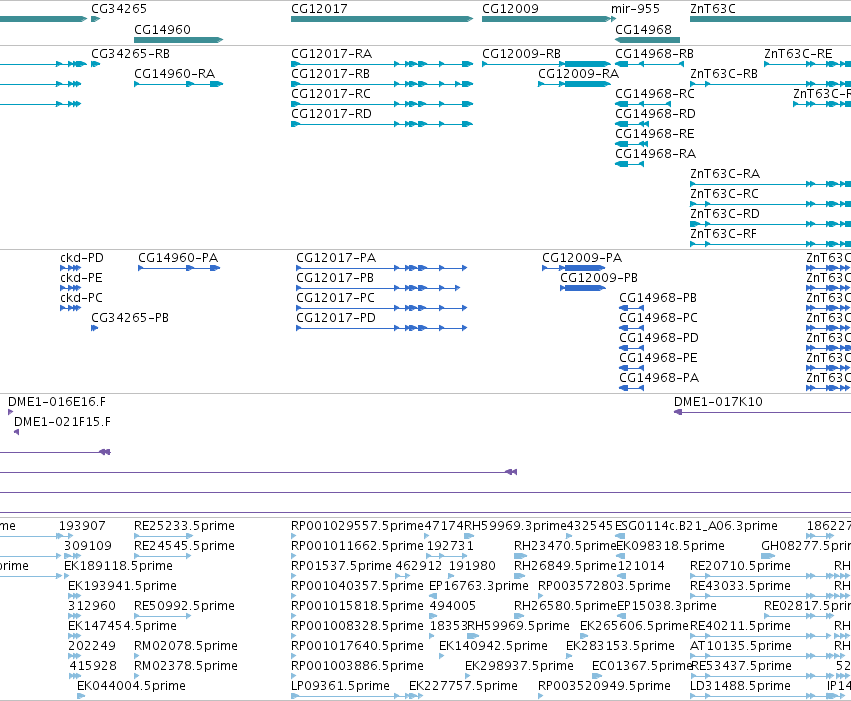The width and height of the screenshot is (851, 701).
Task: Open the CG12017 gene label
Action: click(x=319, y=9)
